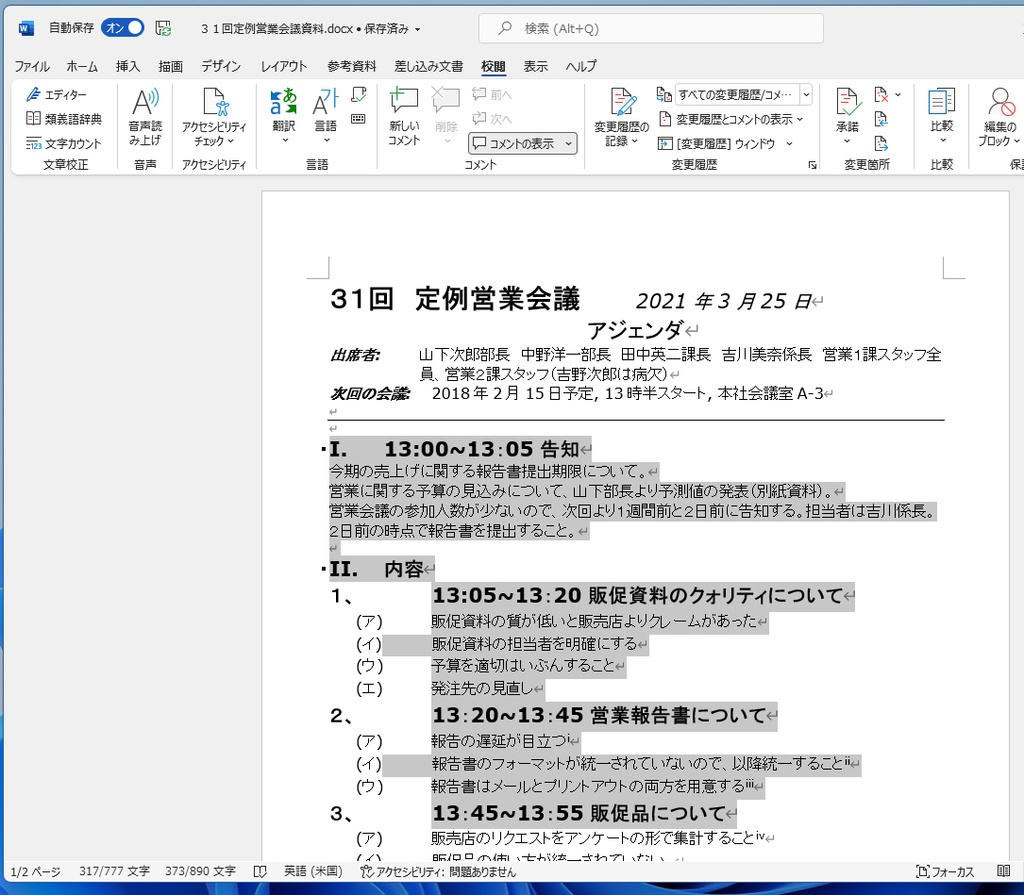Open the 変更履歴とコメントの表示 dropdown
Image resolution: width=1024 pixels, height=895 pixels.
tap(731, 119)
